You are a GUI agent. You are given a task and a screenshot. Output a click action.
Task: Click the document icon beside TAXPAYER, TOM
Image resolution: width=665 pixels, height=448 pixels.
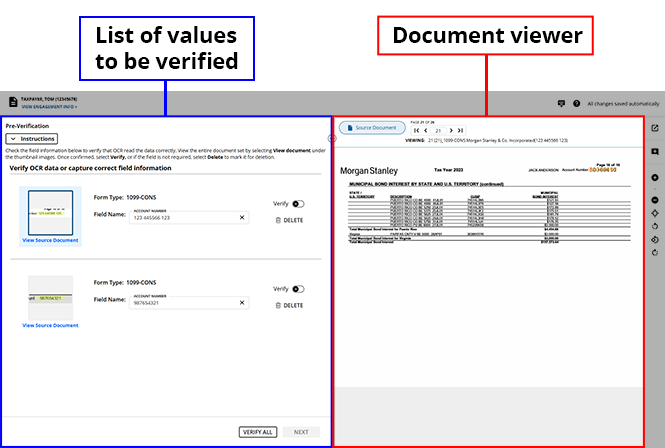click(x=13, y=102)
